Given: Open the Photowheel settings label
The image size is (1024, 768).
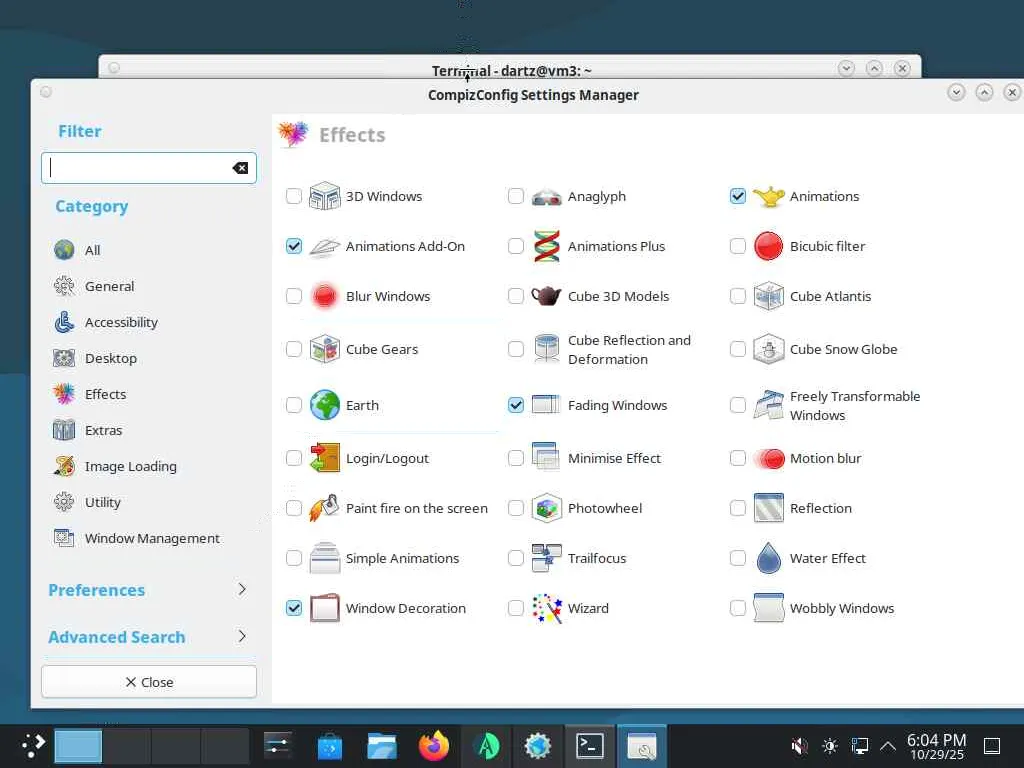Looking at the screenshot, I should coord(605,508).
